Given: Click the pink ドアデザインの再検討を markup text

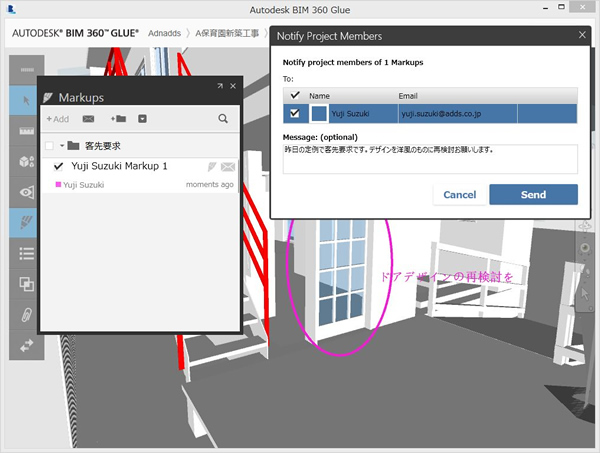Looking at the screenshot, I should tap(447, 277).
